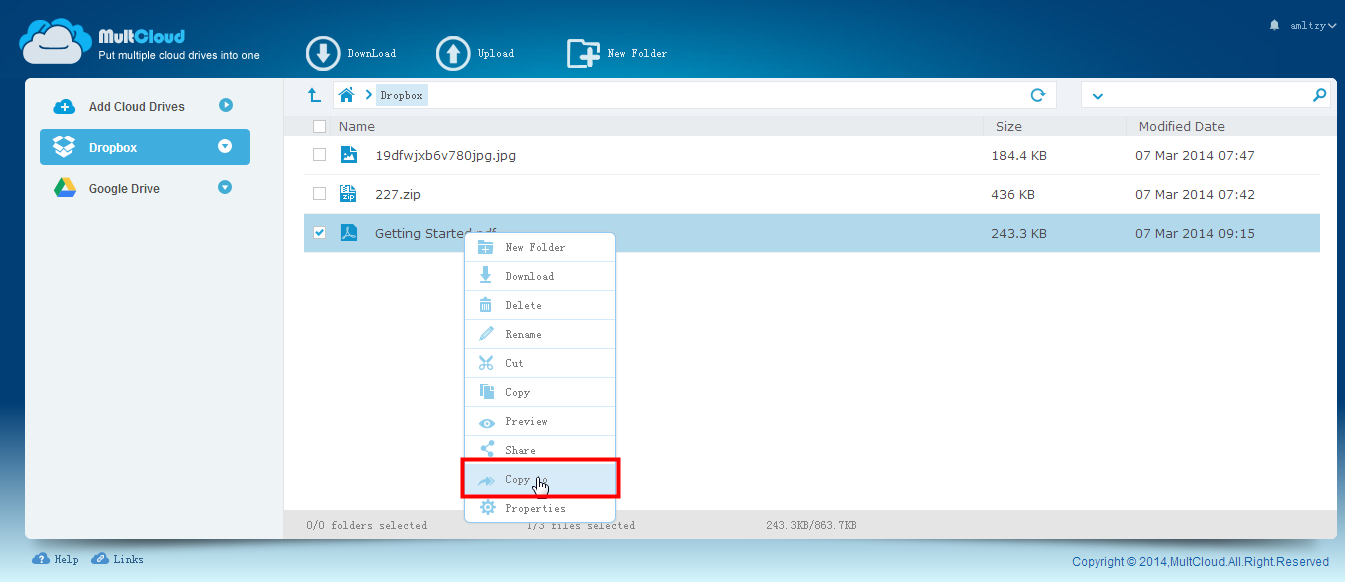Click the home icon in breadcrumb
The height and width of the screenshot is (582, 1345).
347,95
